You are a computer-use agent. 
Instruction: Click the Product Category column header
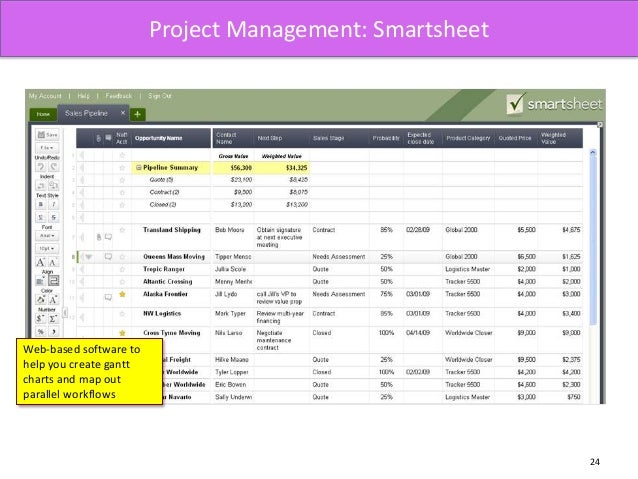[x=468, y=138]
